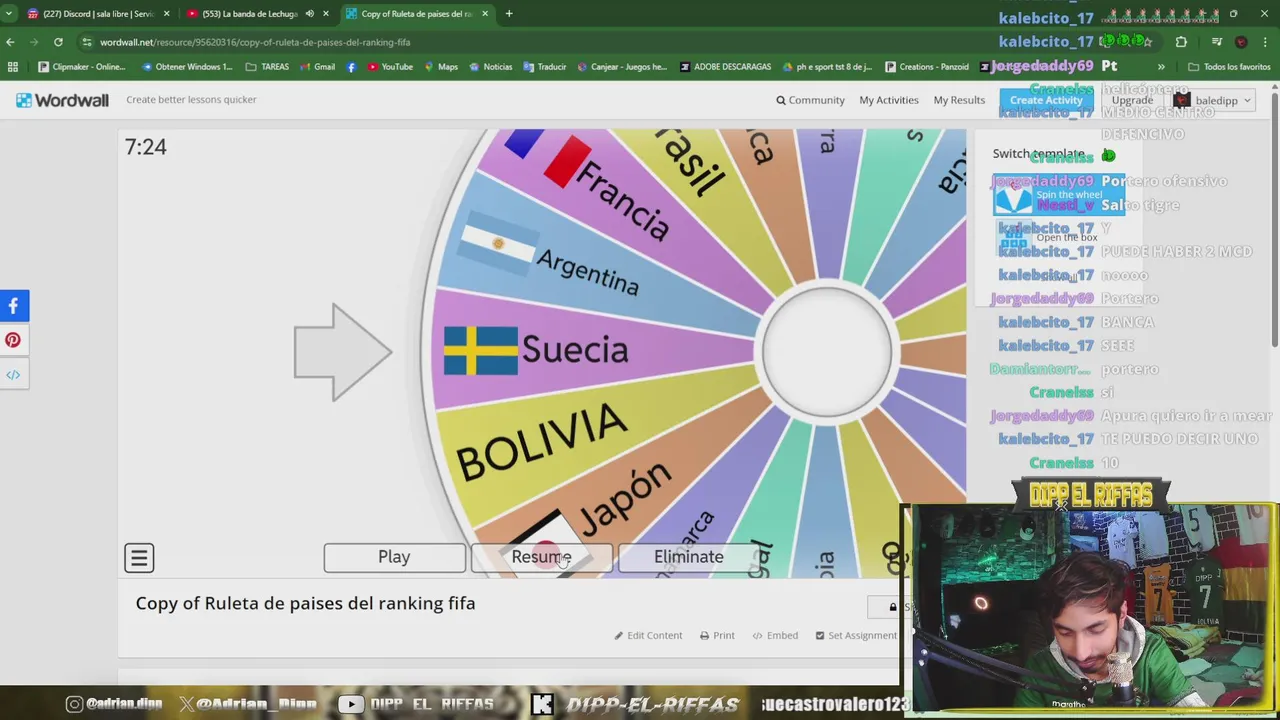Screen dimensions: 1280x720
Task: Mute the La banda de Lechuga tab audio
Action: click(309, 14)
